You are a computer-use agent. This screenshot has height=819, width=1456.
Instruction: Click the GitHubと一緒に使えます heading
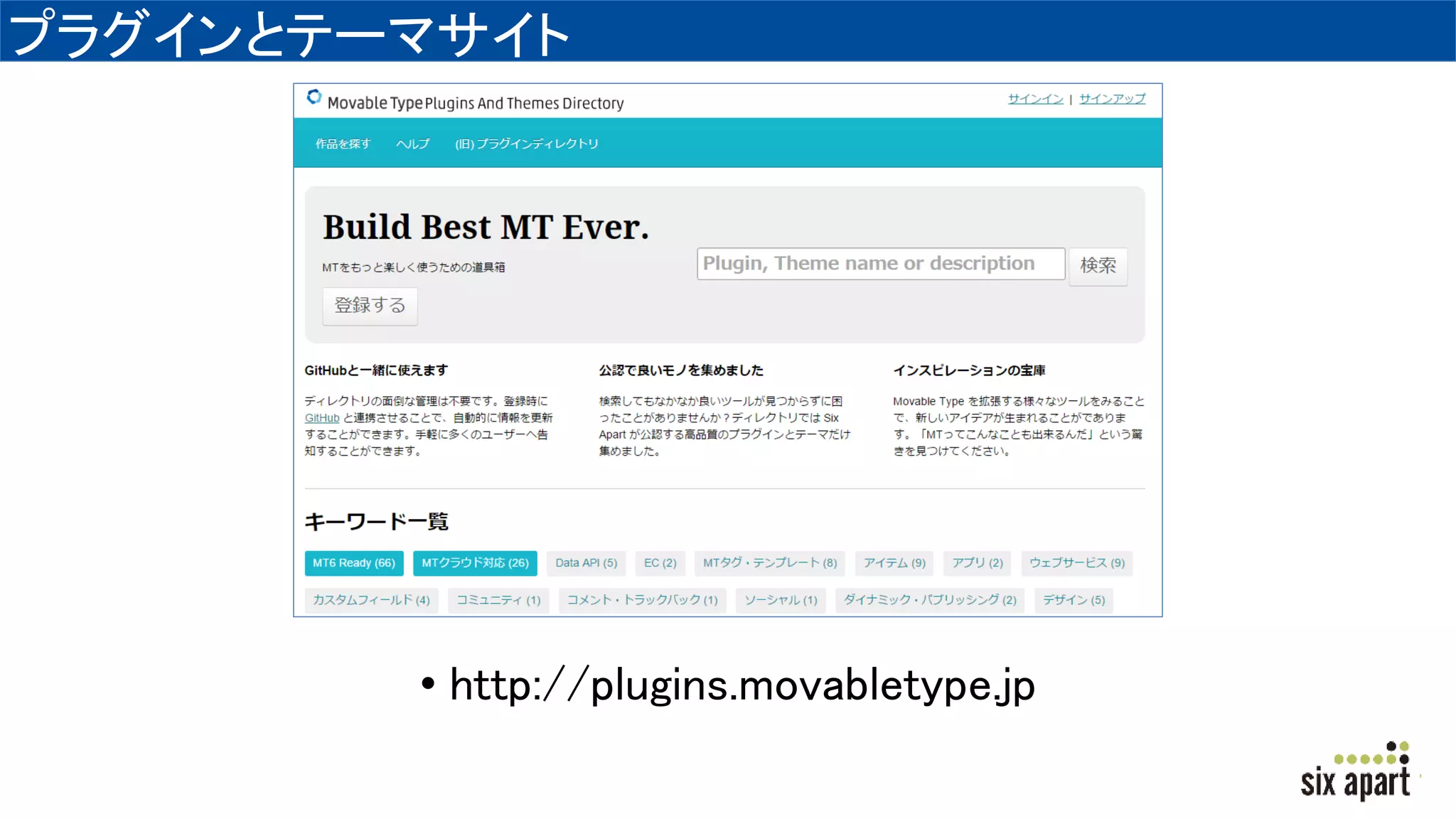pyautogui.click(x=376, y=370)
